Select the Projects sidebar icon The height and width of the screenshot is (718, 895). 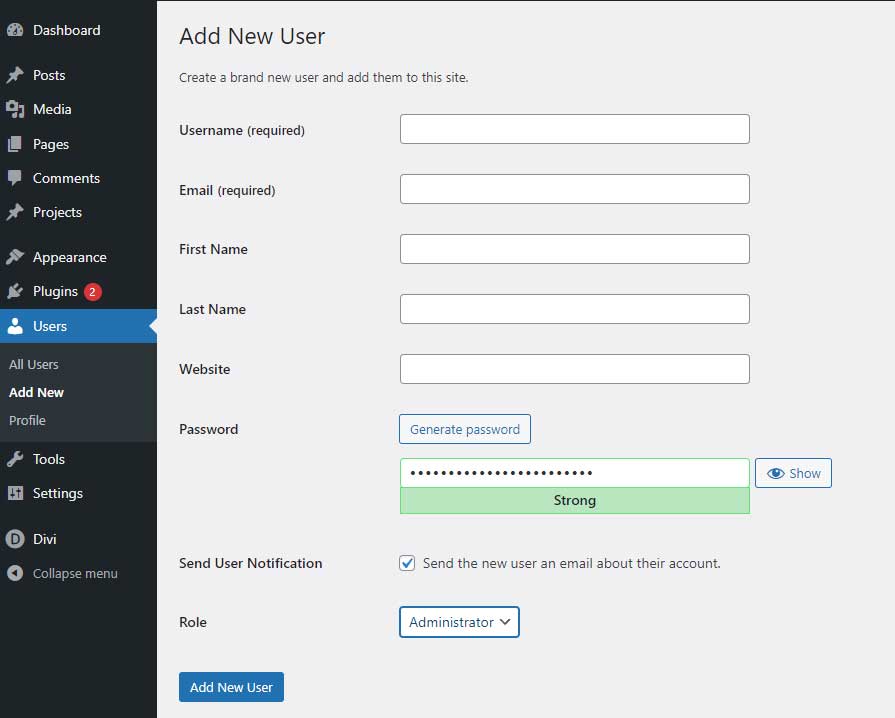(x=17, y=212)
